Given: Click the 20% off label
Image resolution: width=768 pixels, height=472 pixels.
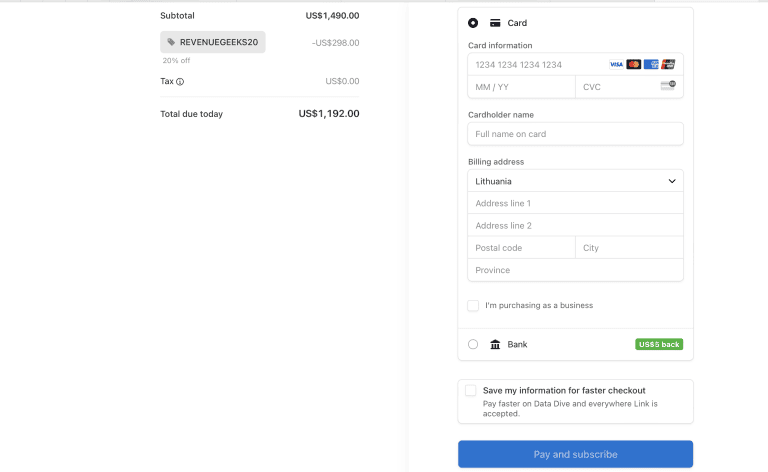Looking at the screenshot, I should [x=176, y=61].
